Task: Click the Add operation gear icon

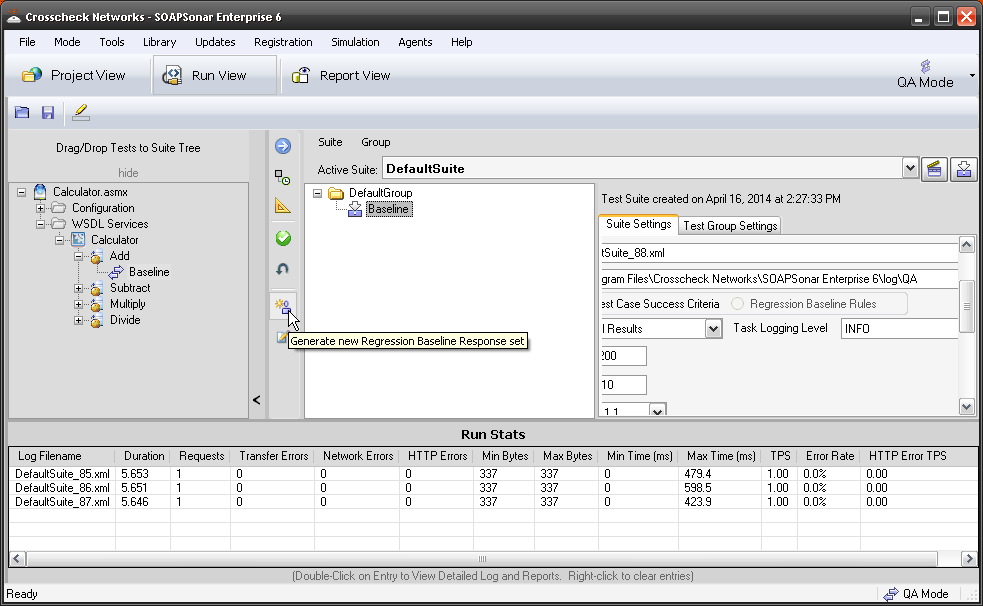Action: coord(96,256)
